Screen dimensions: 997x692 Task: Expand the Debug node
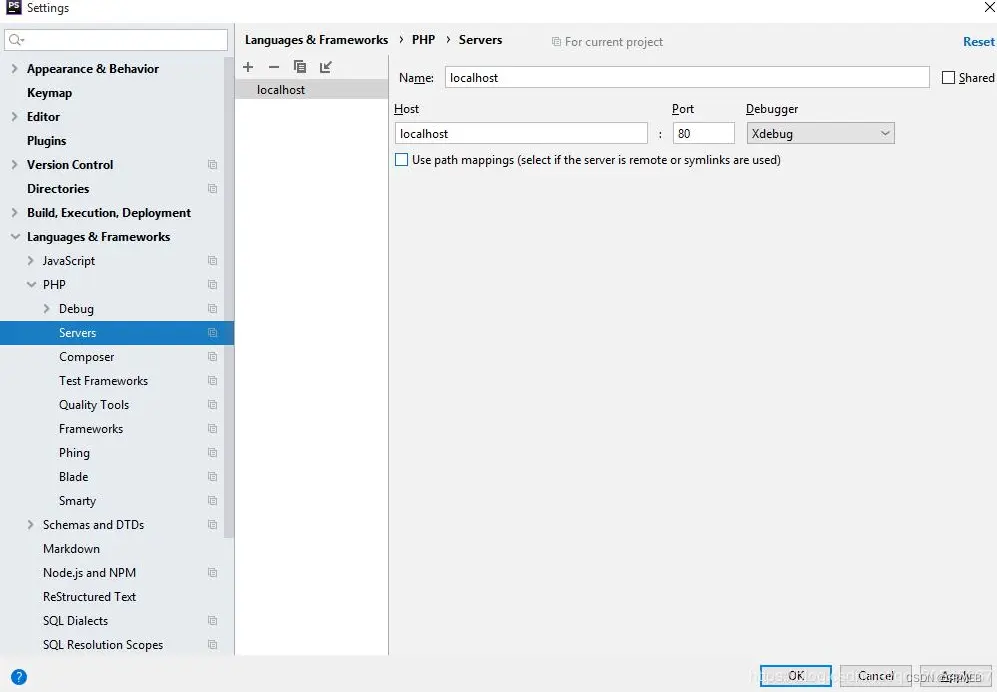[46, 309]
